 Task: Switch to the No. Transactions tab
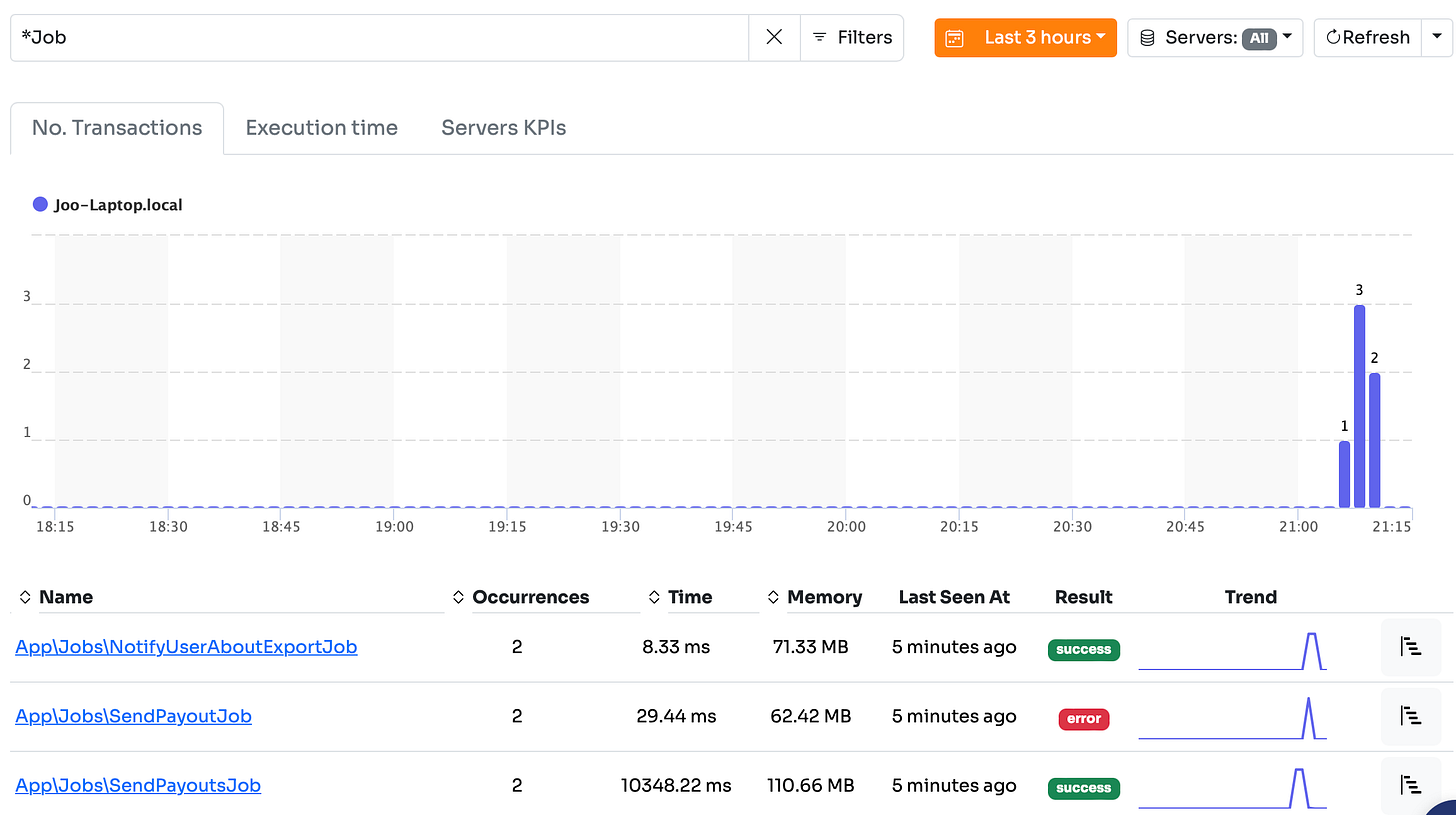click(x=117, y=128)
